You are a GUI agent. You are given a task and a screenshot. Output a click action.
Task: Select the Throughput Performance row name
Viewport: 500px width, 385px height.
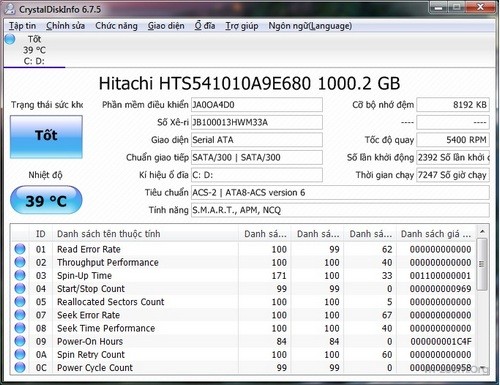[108, 262]
